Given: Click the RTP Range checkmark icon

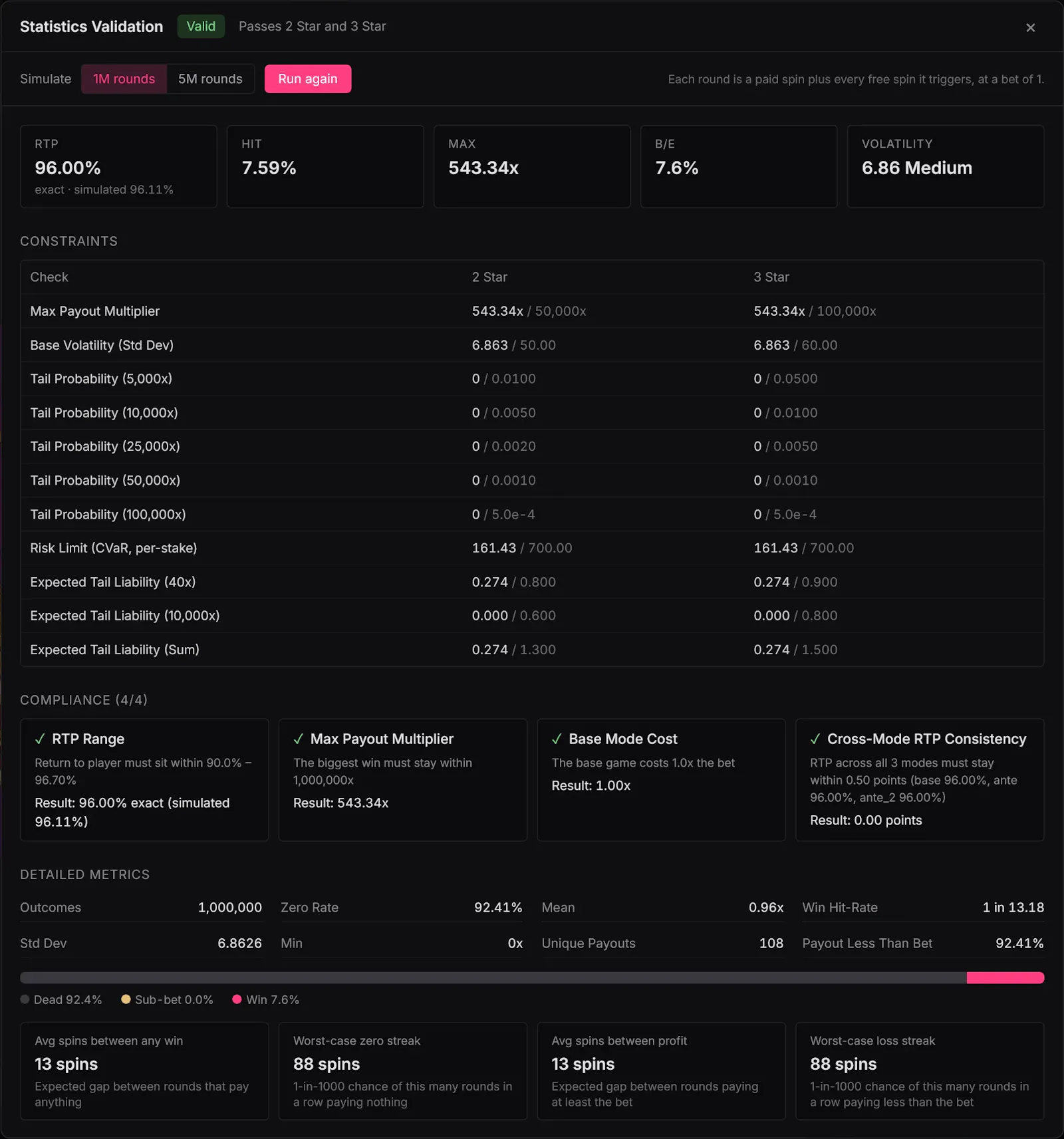Looking at the screenshot, I should point(40,739).
